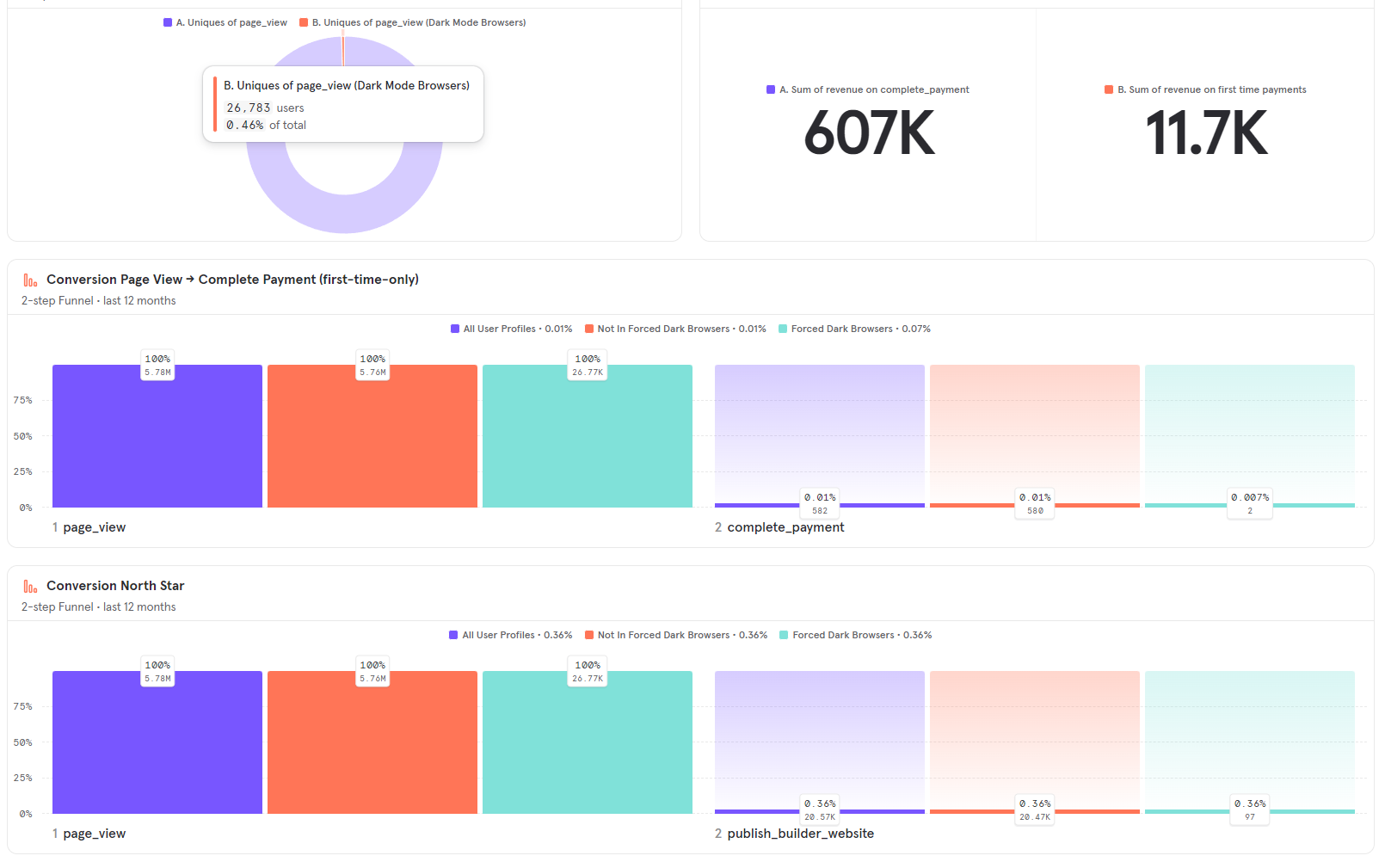Click purple swatch for A. Uniques of page_view
Image resolution: width=1385 pixels, height=868 pixels.
coord(168,22)
